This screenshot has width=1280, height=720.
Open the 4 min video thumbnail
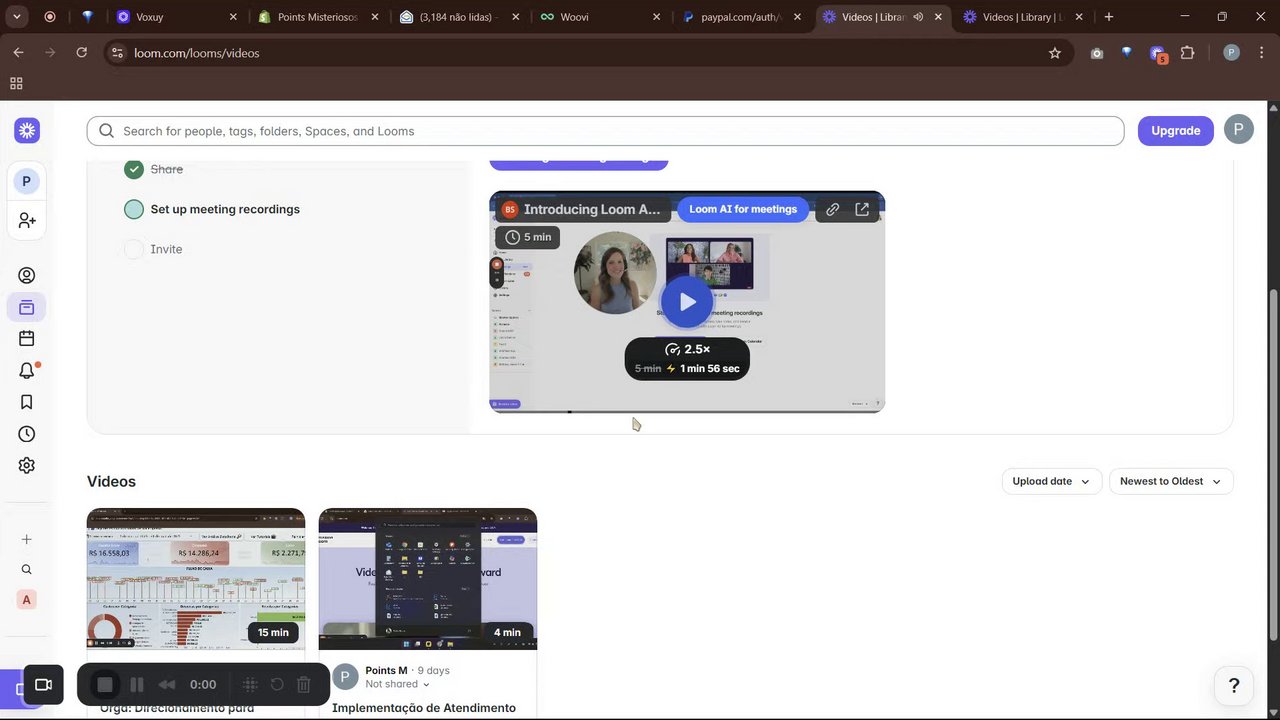click(428, 579)
